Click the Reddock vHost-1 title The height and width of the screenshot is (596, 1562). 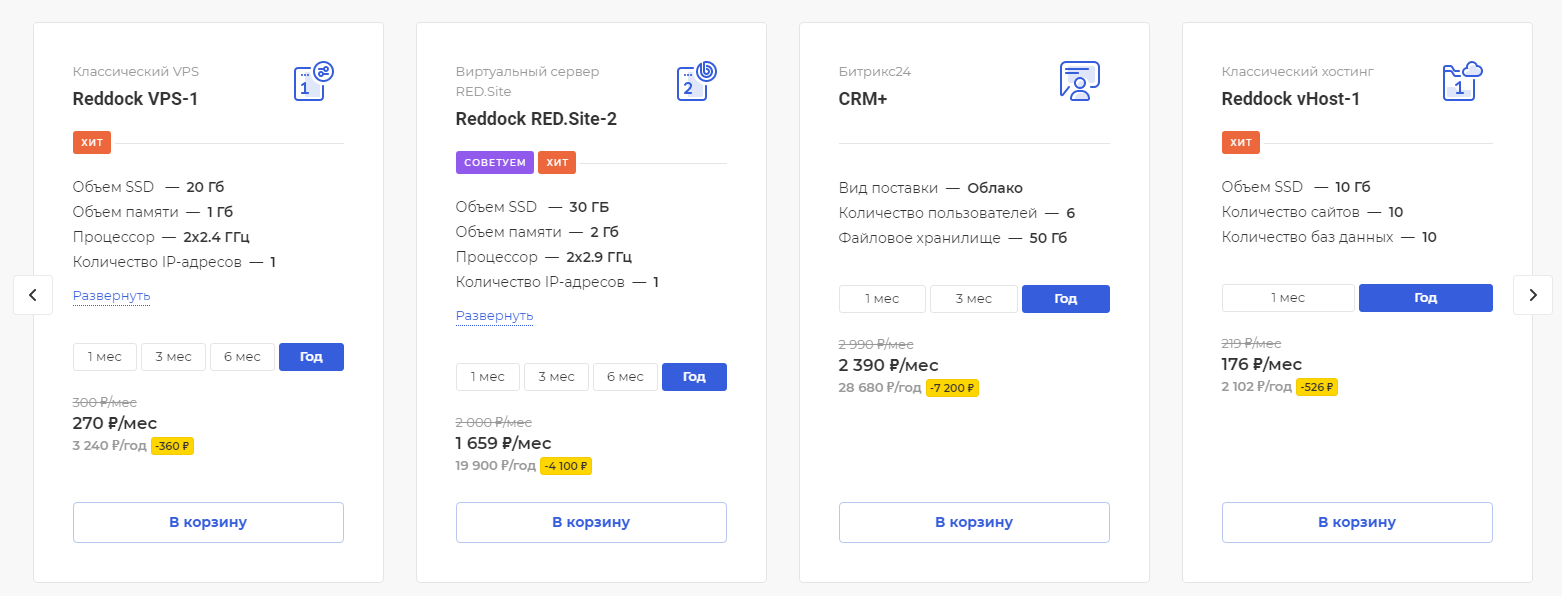1290,99
